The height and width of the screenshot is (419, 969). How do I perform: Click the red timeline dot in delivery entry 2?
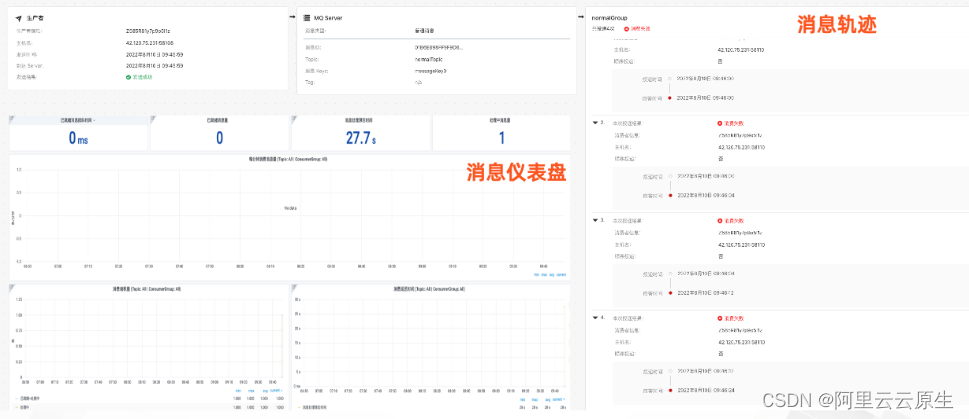[x=670, y=195]
